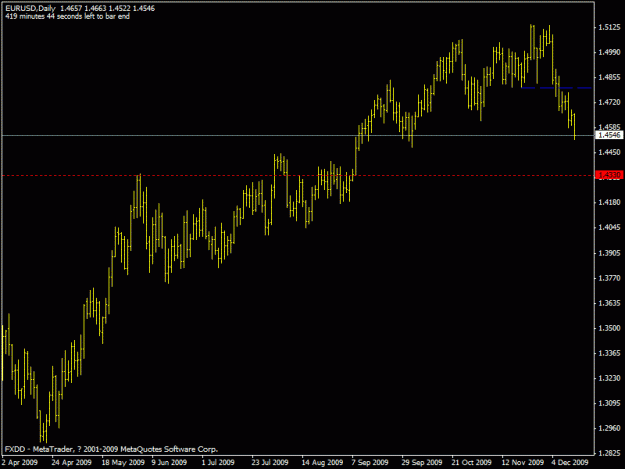Click the 18 May 2009 date label
This screenshot has height=469, width=625.
(123, 462)
